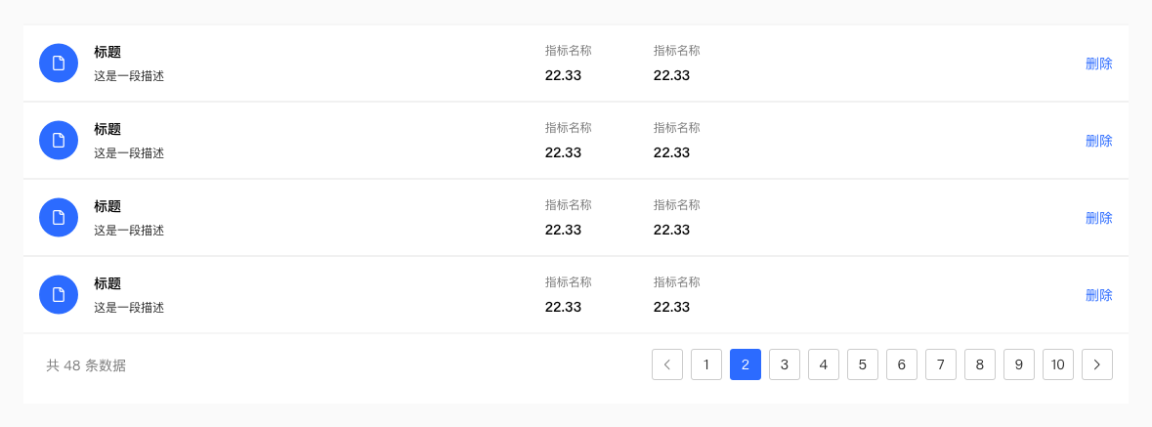Open page 8
The height and width of the screenshot is (427, 1152).
(979, 365)
